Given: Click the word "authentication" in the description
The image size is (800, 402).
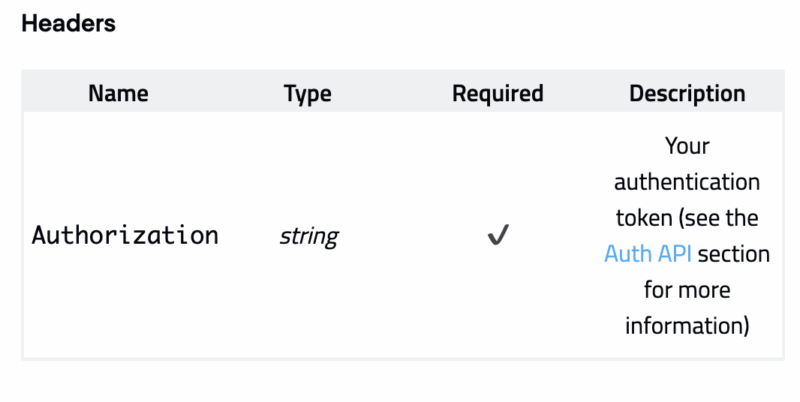Looking at the screenshot, I should pyautogui.click(x=687, y=183).
